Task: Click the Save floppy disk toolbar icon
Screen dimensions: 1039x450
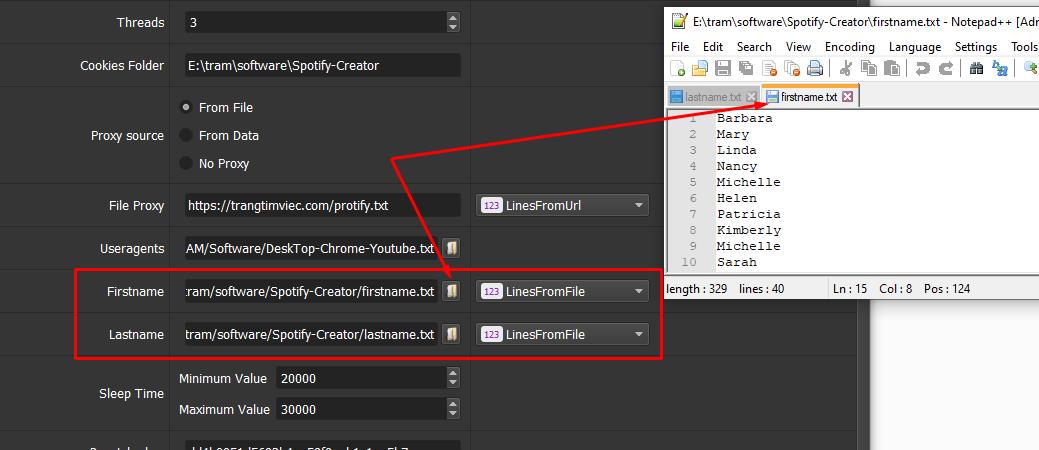Action: 723,68
